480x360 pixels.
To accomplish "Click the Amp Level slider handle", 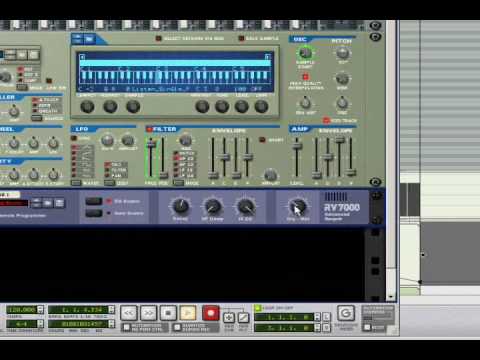I will pos(297,146).
